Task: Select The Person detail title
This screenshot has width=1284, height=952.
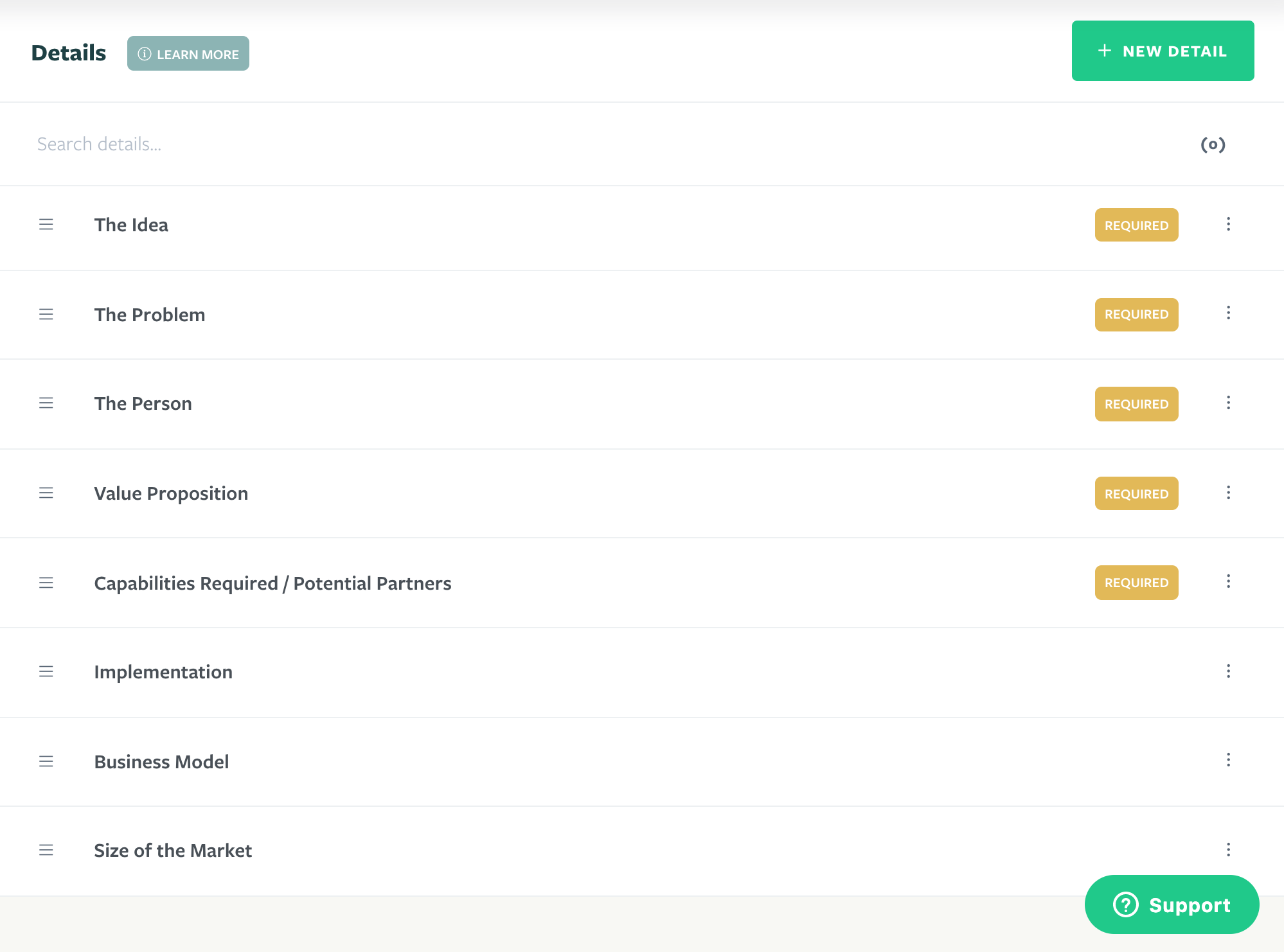Action: [x=143, y=403]
